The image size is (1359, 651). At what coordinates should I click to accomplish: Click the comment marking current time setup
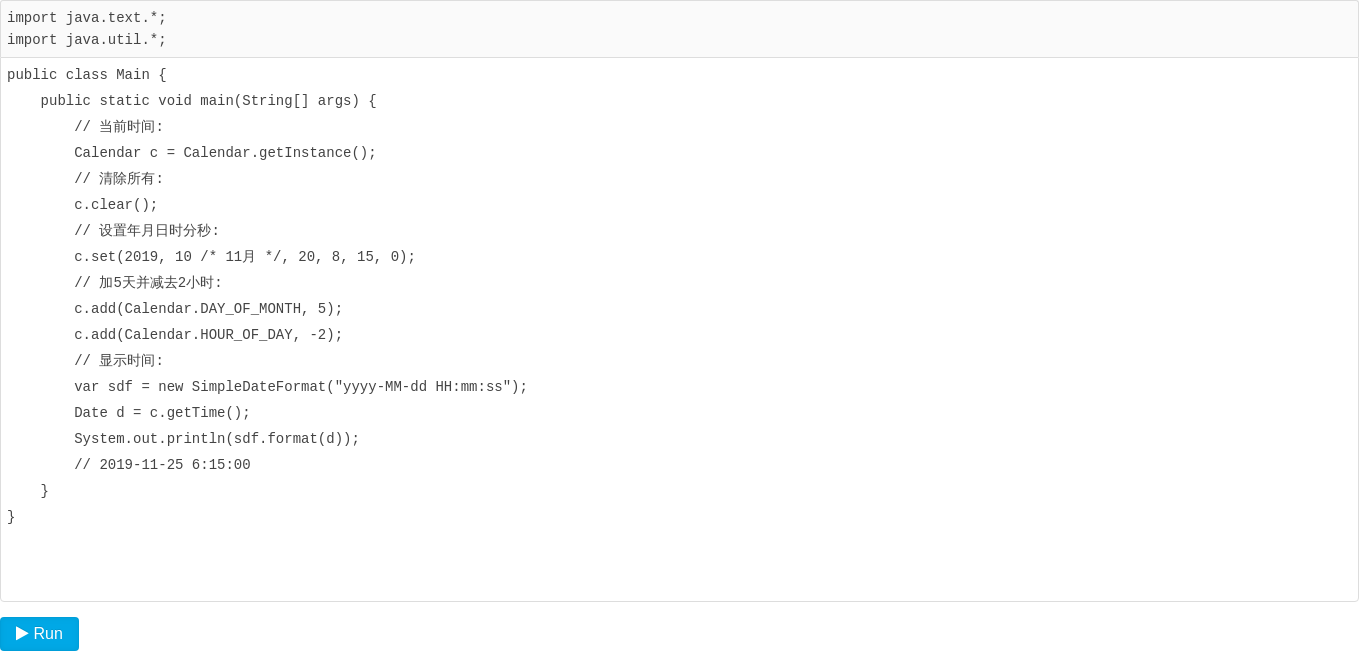click(x=118, y=126)
